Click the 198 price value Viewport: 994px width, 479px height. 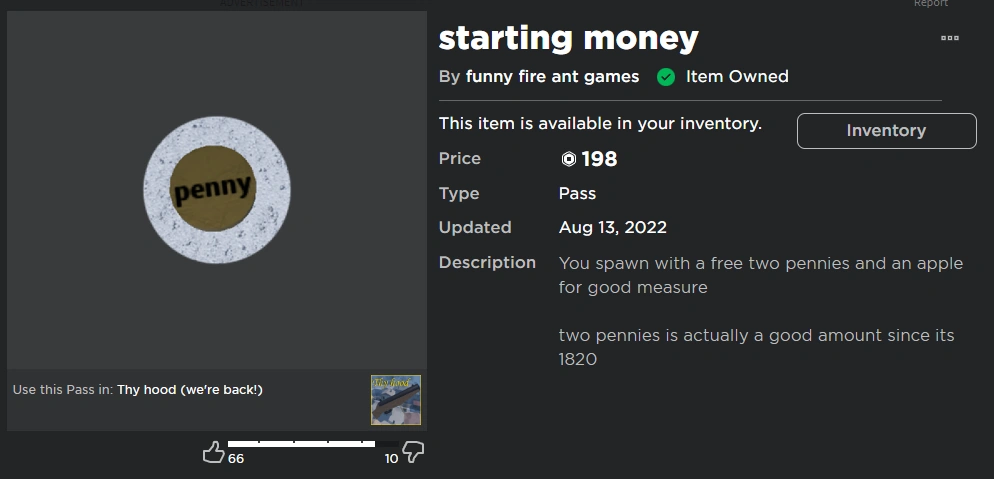click(x=599, y=159)
